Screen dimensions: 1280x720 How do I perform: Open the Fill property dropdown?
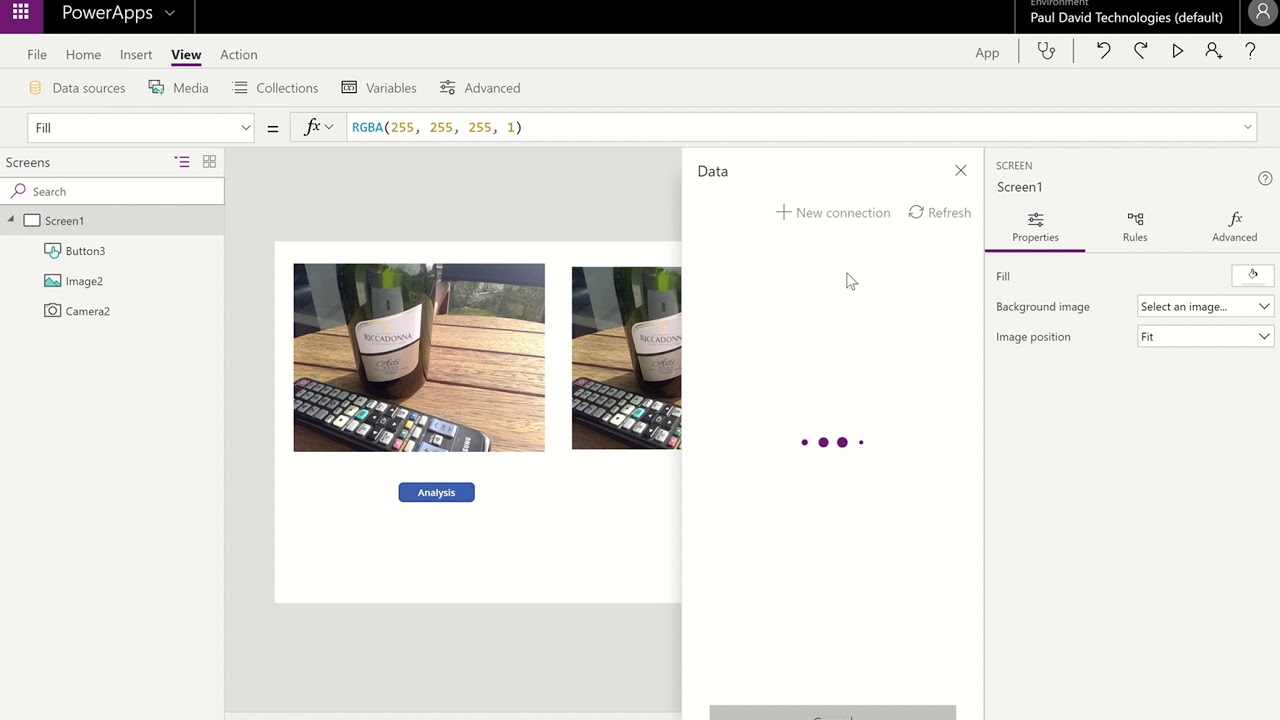pos(141,127)
